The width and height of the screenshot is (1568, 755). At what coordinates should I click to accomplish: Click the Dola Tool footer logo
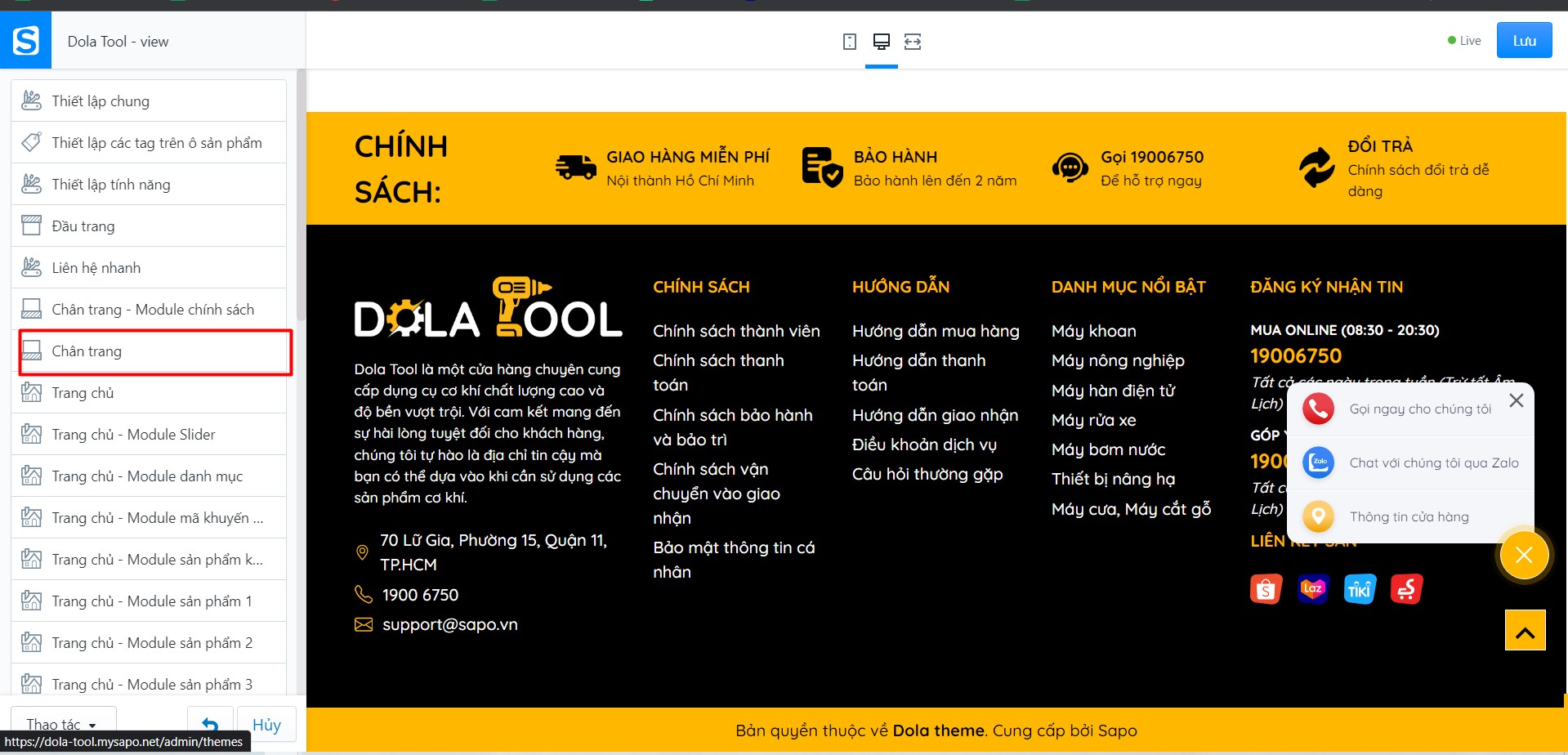488,307
